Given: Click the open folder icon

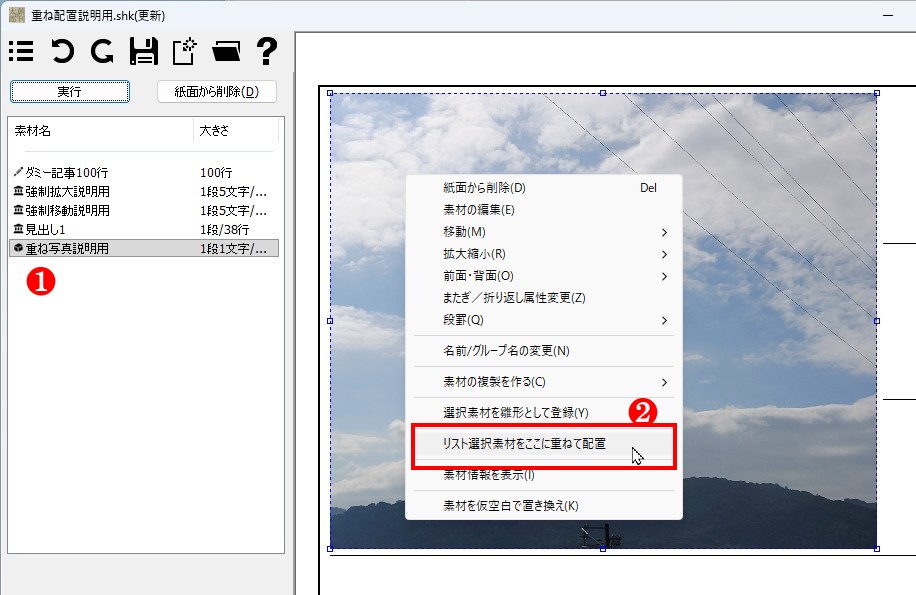Looking at the screenshot, I should [x=226, y=51].
